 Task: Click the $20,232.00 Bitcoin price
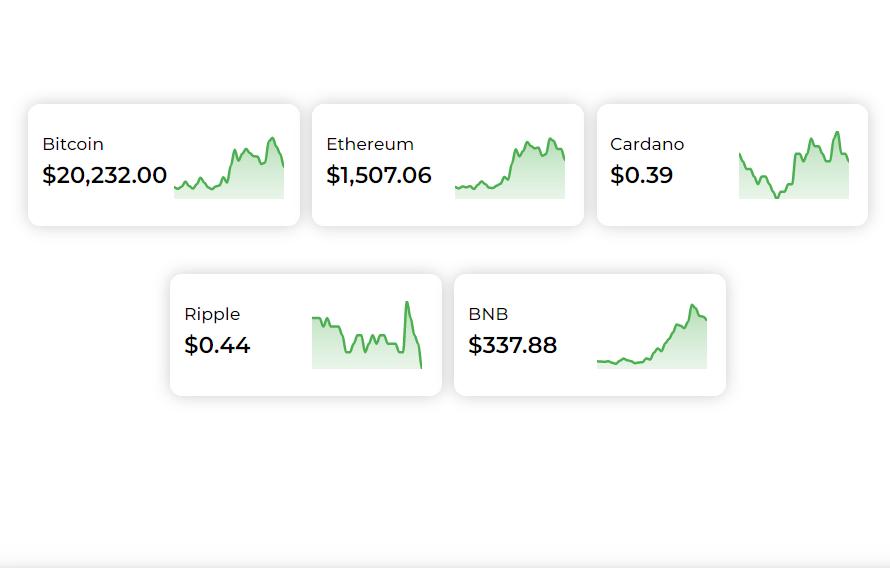(105, 175)
